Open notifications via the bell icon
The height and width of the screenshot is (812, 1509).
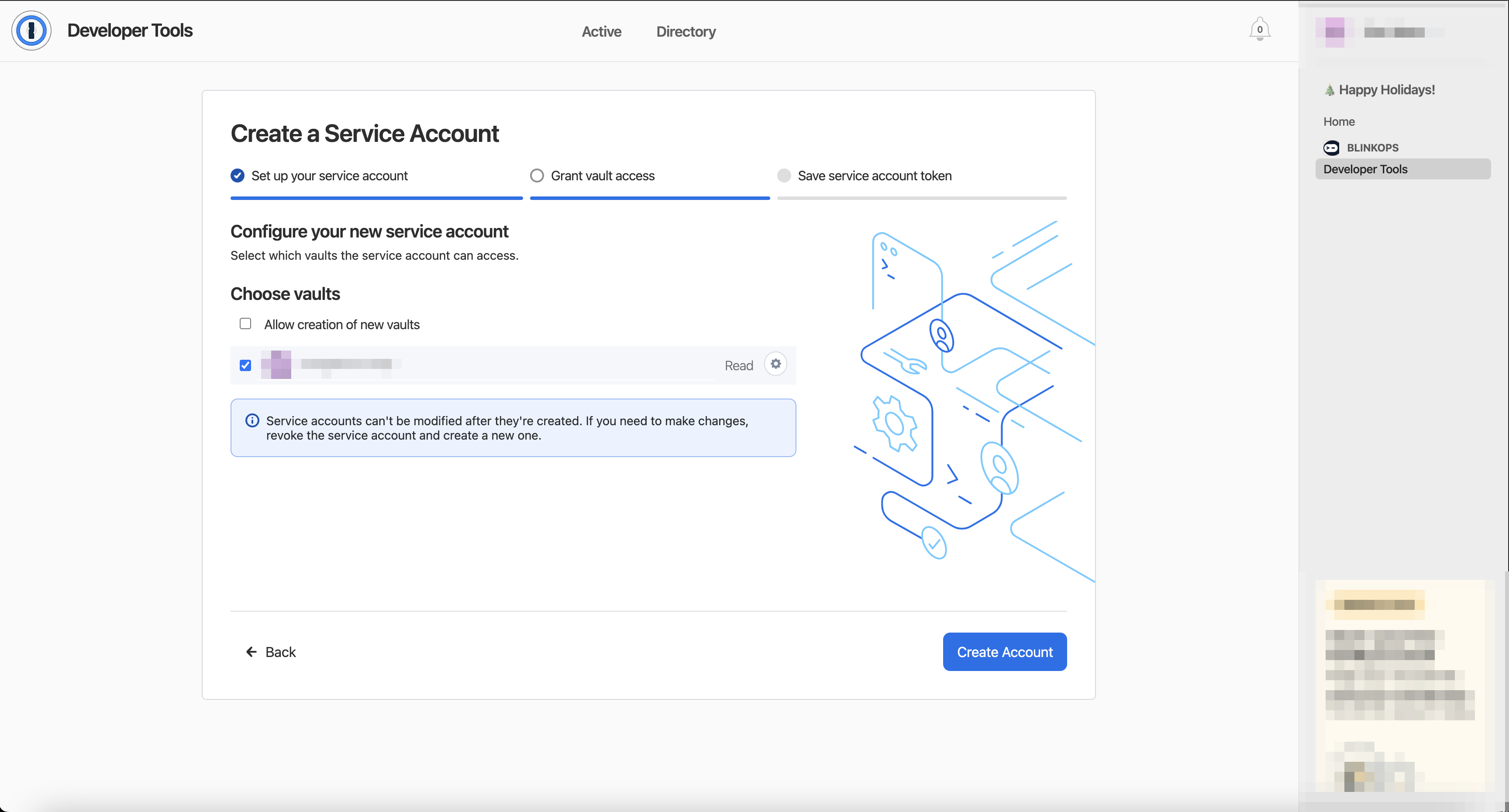coord(1260,29)
